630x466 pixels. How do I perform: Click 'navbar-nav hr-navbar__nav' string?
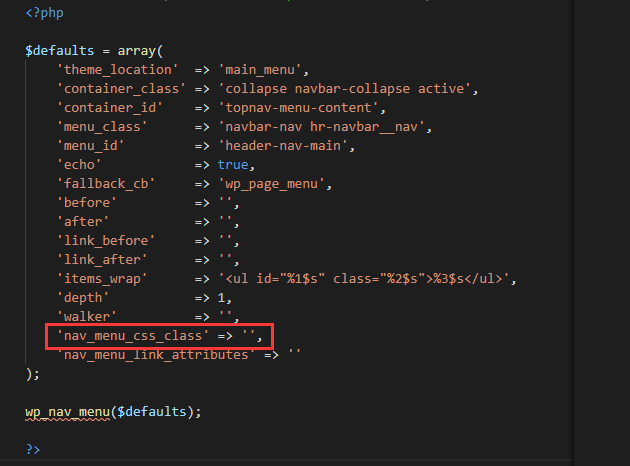click(x=321, y=127)
